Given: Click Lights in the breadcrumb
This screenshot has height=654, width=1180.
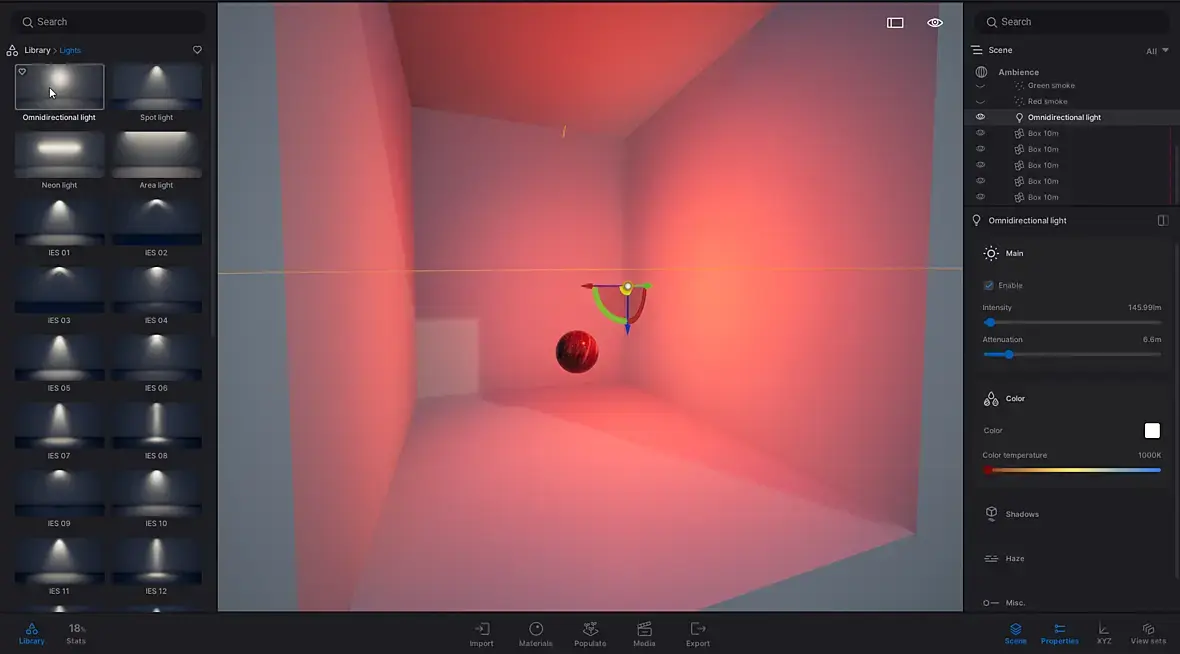Looking at the screenshot, I should pyautogui.click(x=70, y=50).
